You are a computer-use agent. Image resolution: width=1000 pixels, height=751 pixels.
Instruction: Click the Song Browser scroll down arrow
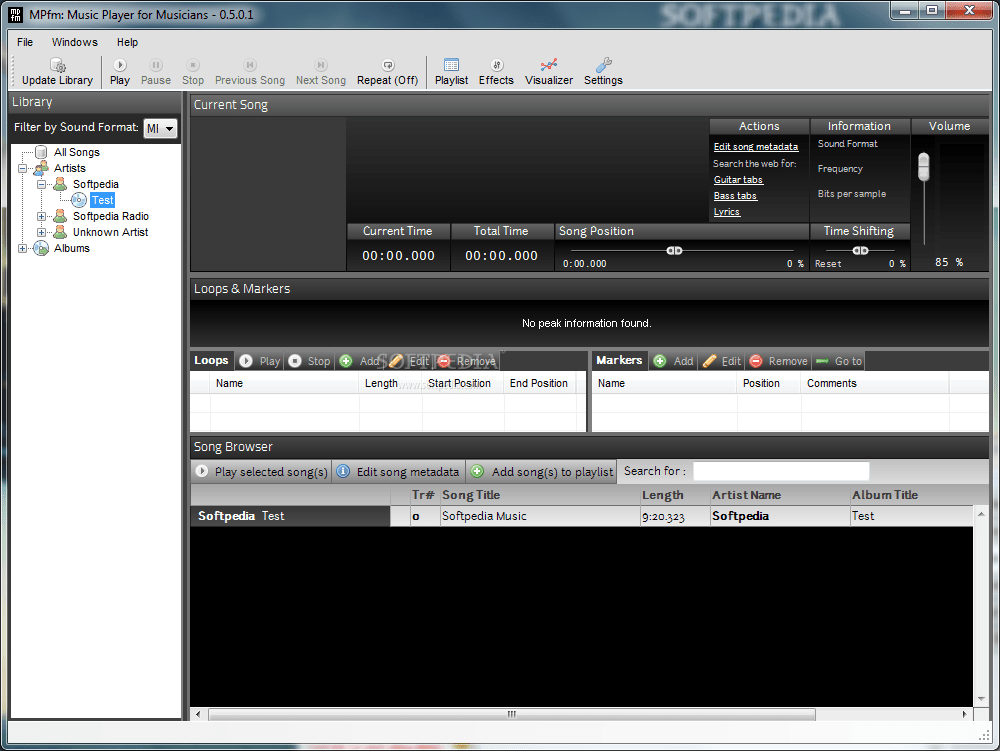click(x=981, y=699)
